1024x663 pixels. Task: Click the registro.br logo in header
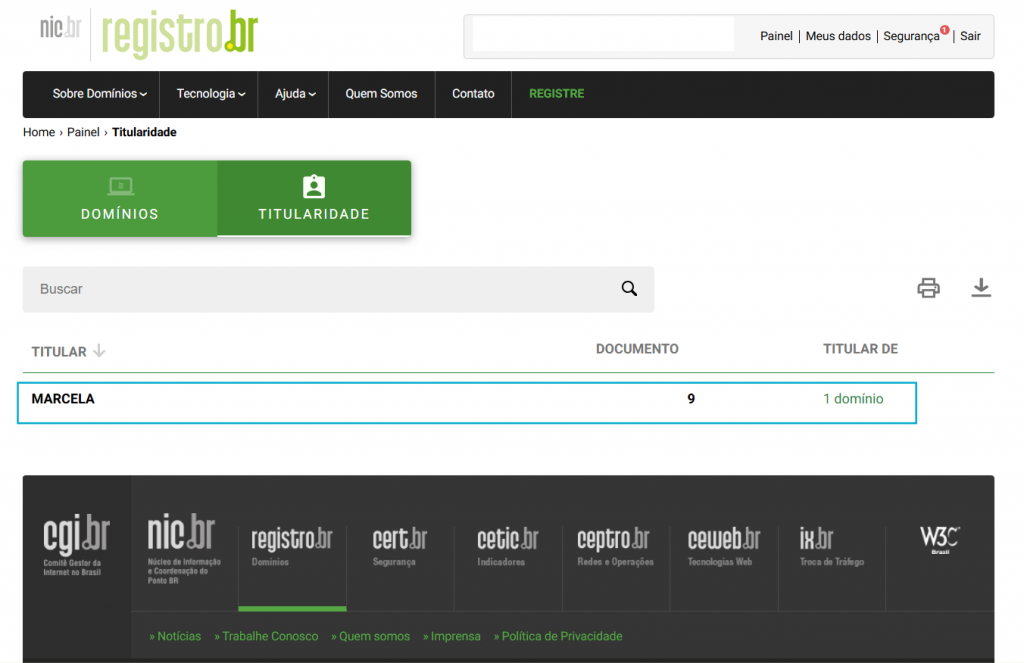180,34
